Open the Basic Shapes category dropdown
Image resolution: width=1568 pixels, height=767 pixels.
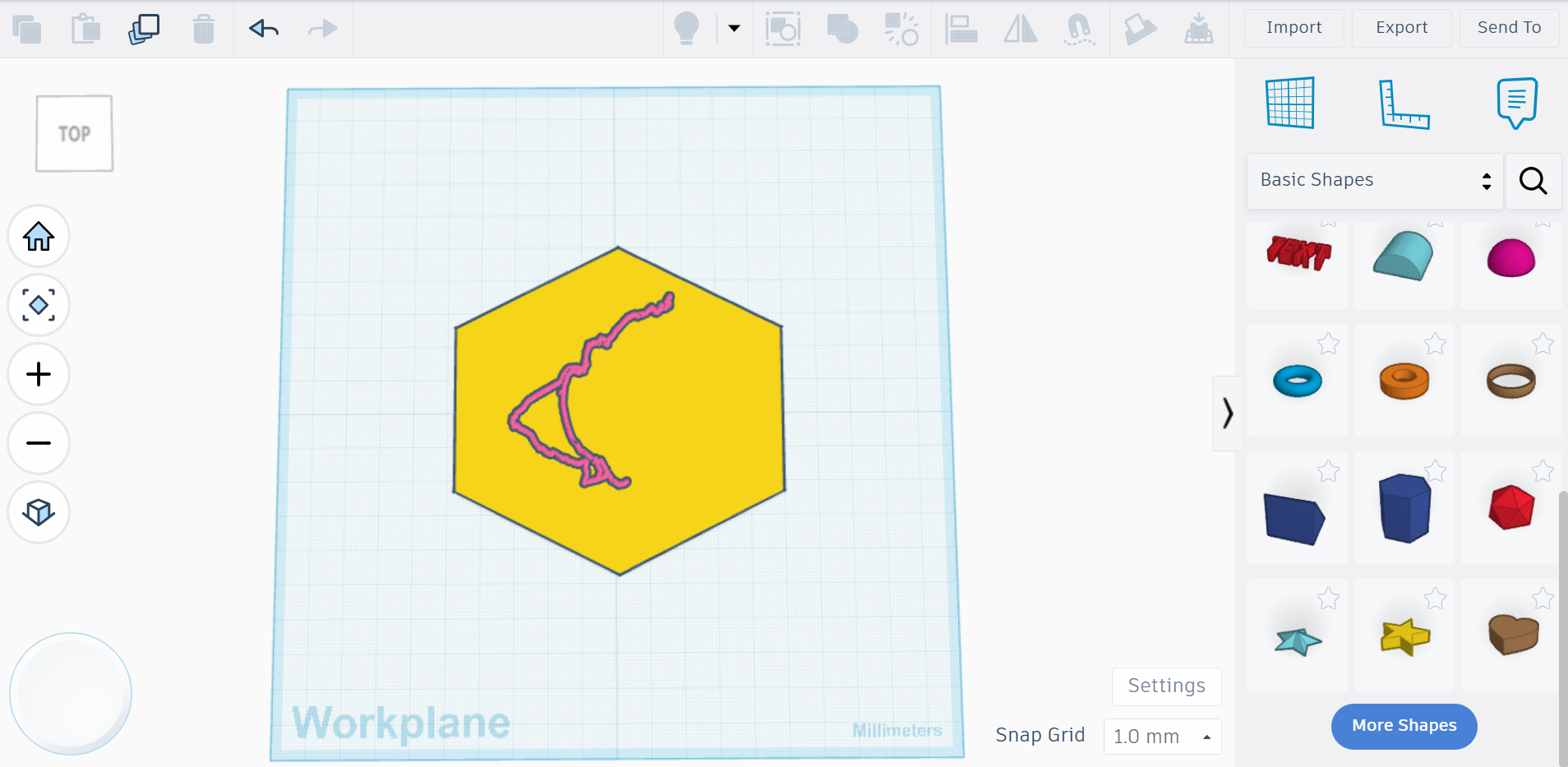1375,181
